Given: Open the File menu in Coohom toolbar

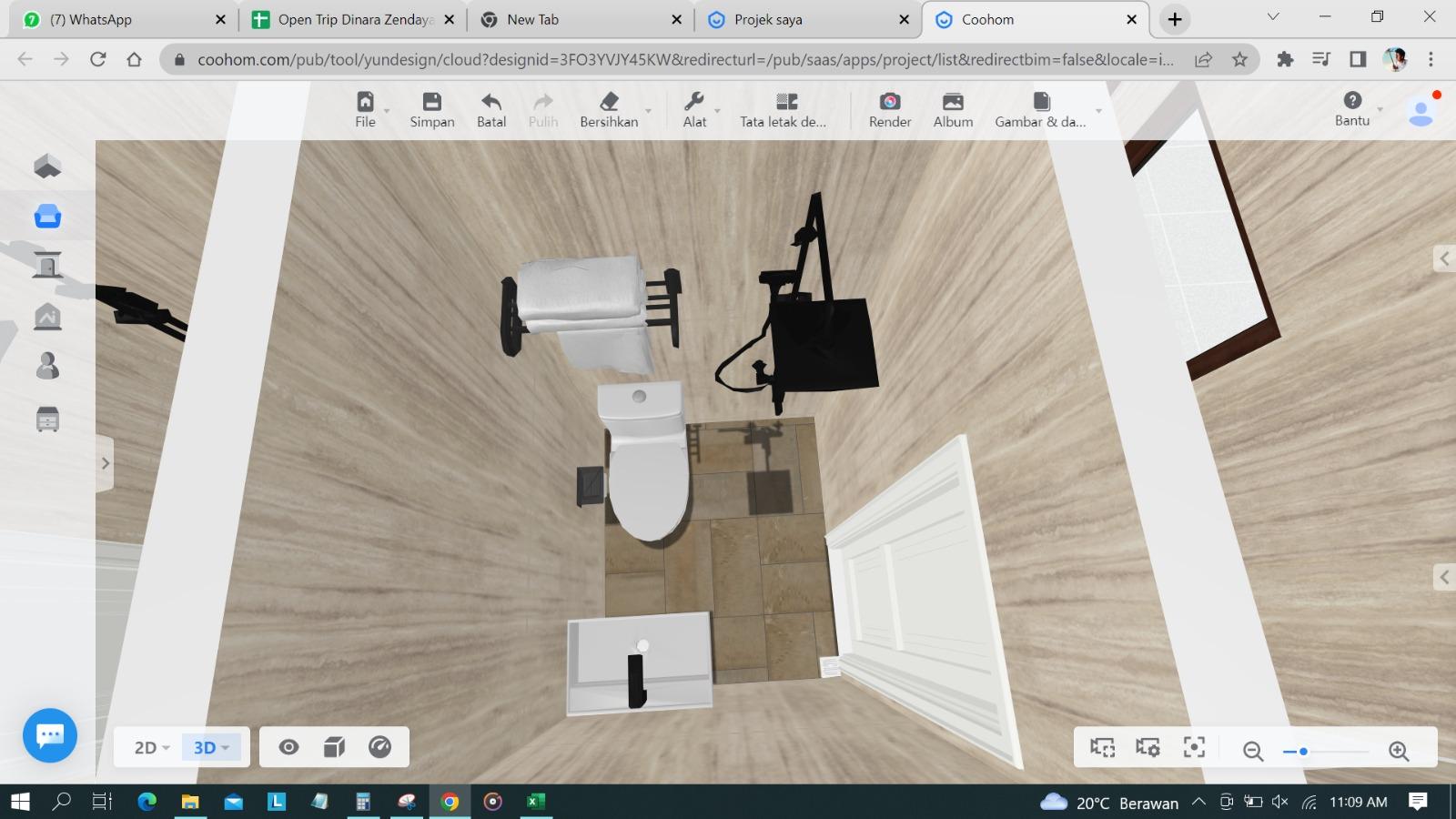Looking at the screenshot, I should point(365,110).
